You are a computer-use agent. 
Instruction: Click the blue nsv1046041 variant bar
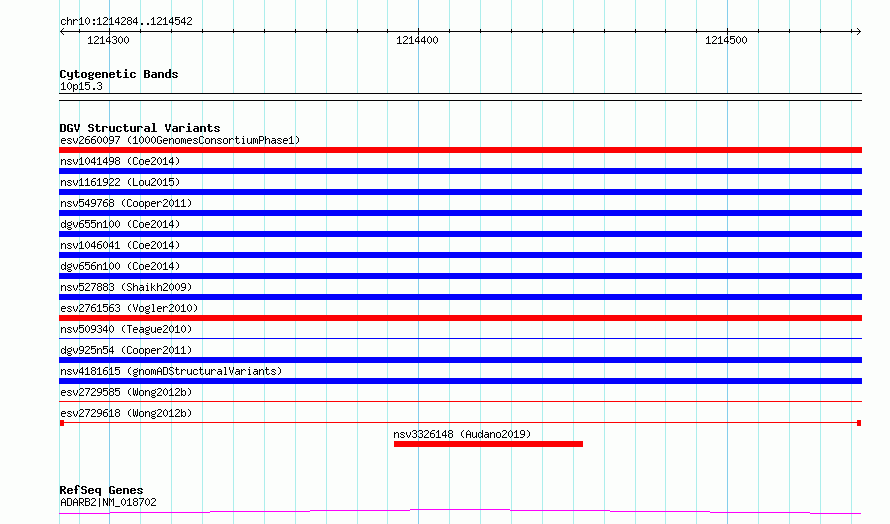[460, 255]
